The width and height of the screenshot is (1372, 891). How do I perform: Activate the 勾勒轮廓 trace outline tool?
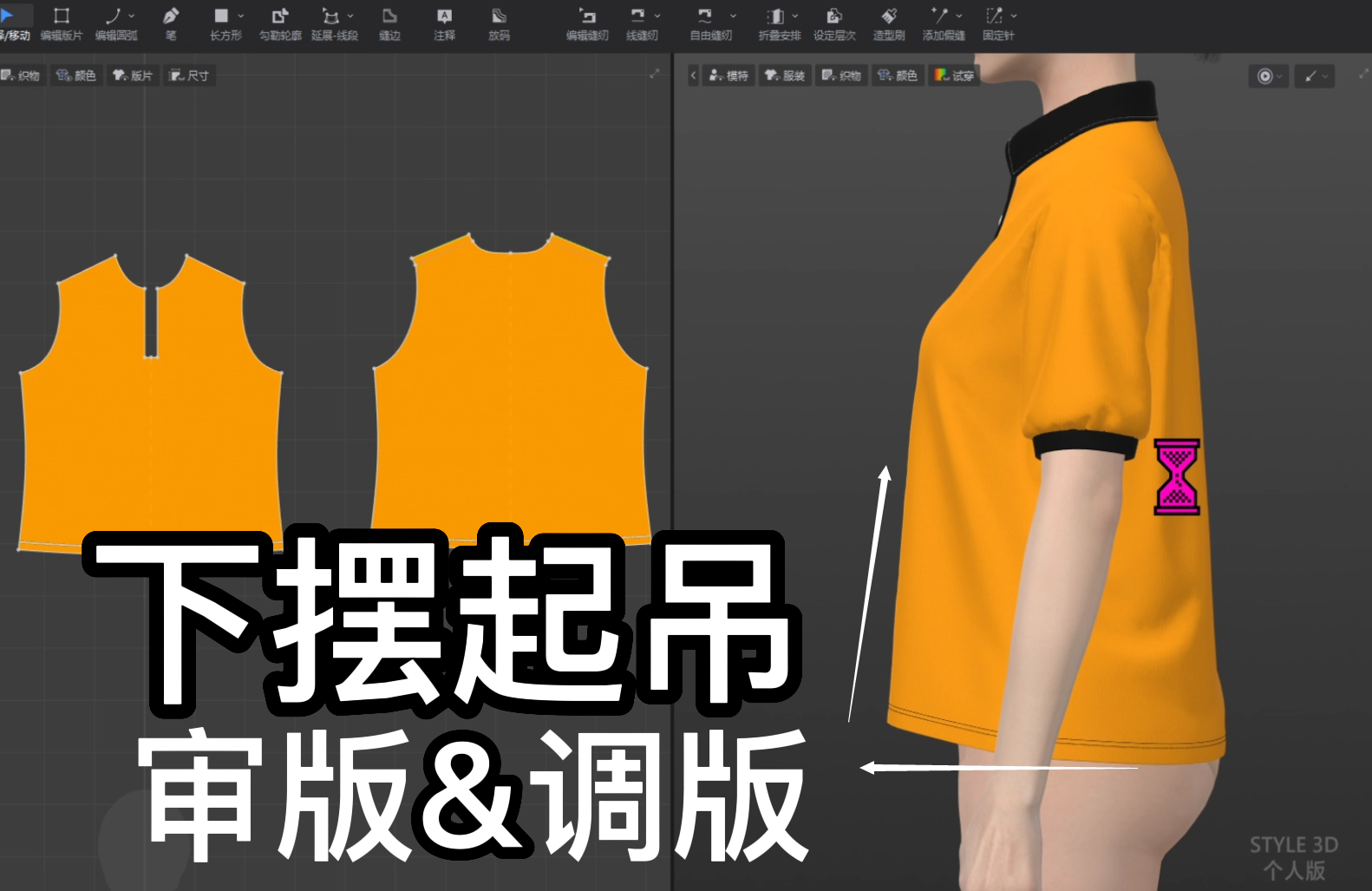pyautogui.click(x=280, y=23)
